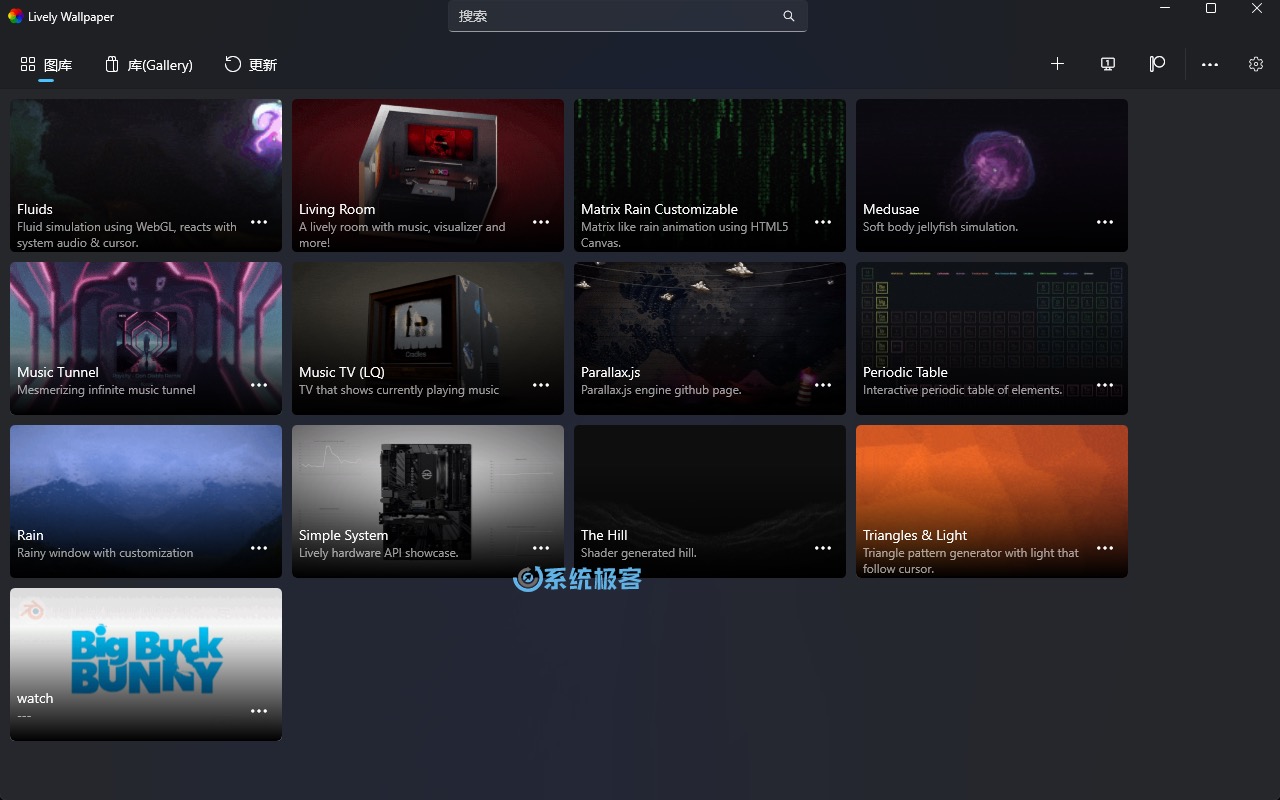Open more options for Medusae wallpaper
This screenshot has height=800, width=1280.
point(1105,222)
